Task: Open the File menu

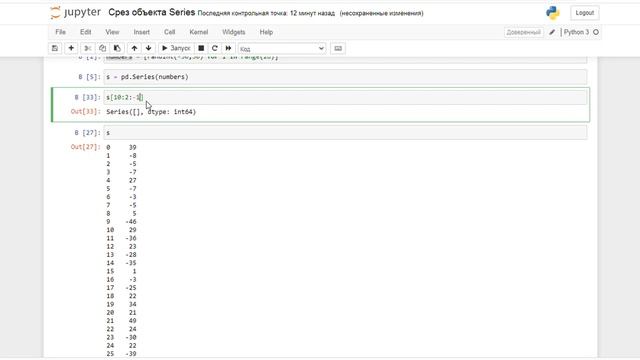Action: [x=60, y=32]
